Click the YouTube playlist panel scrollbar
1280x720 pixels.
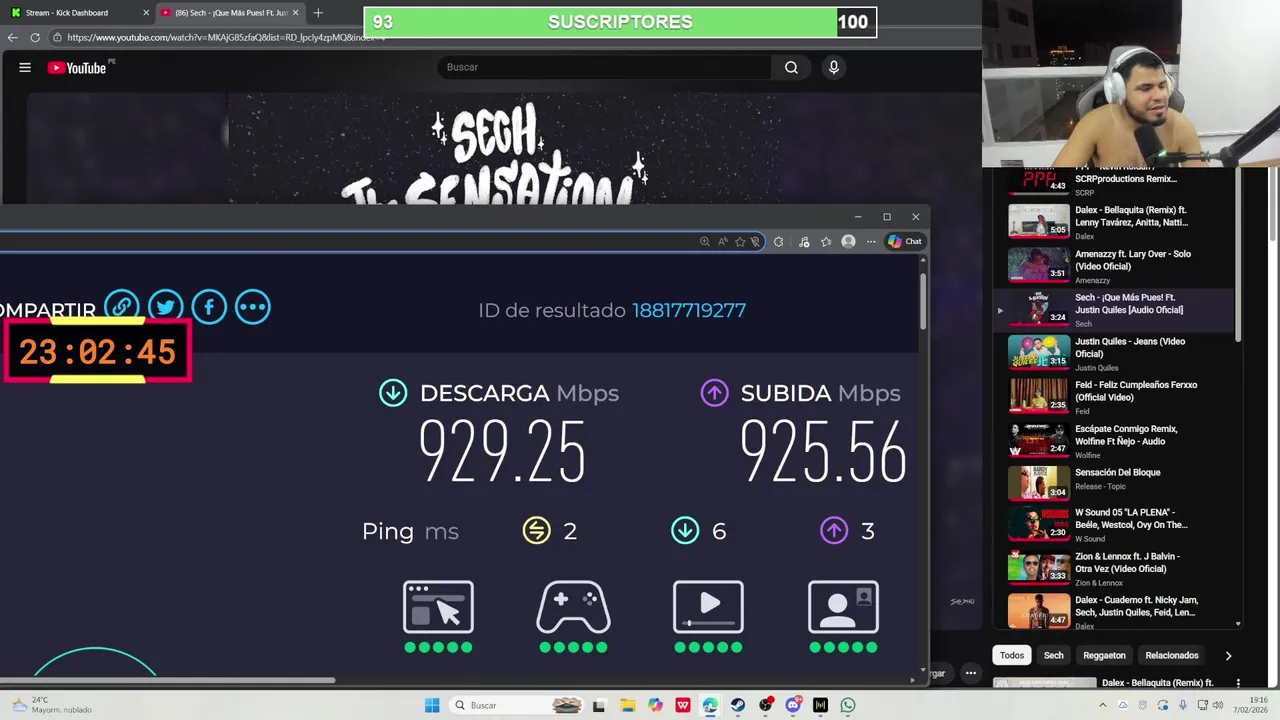click(1239, 255)
